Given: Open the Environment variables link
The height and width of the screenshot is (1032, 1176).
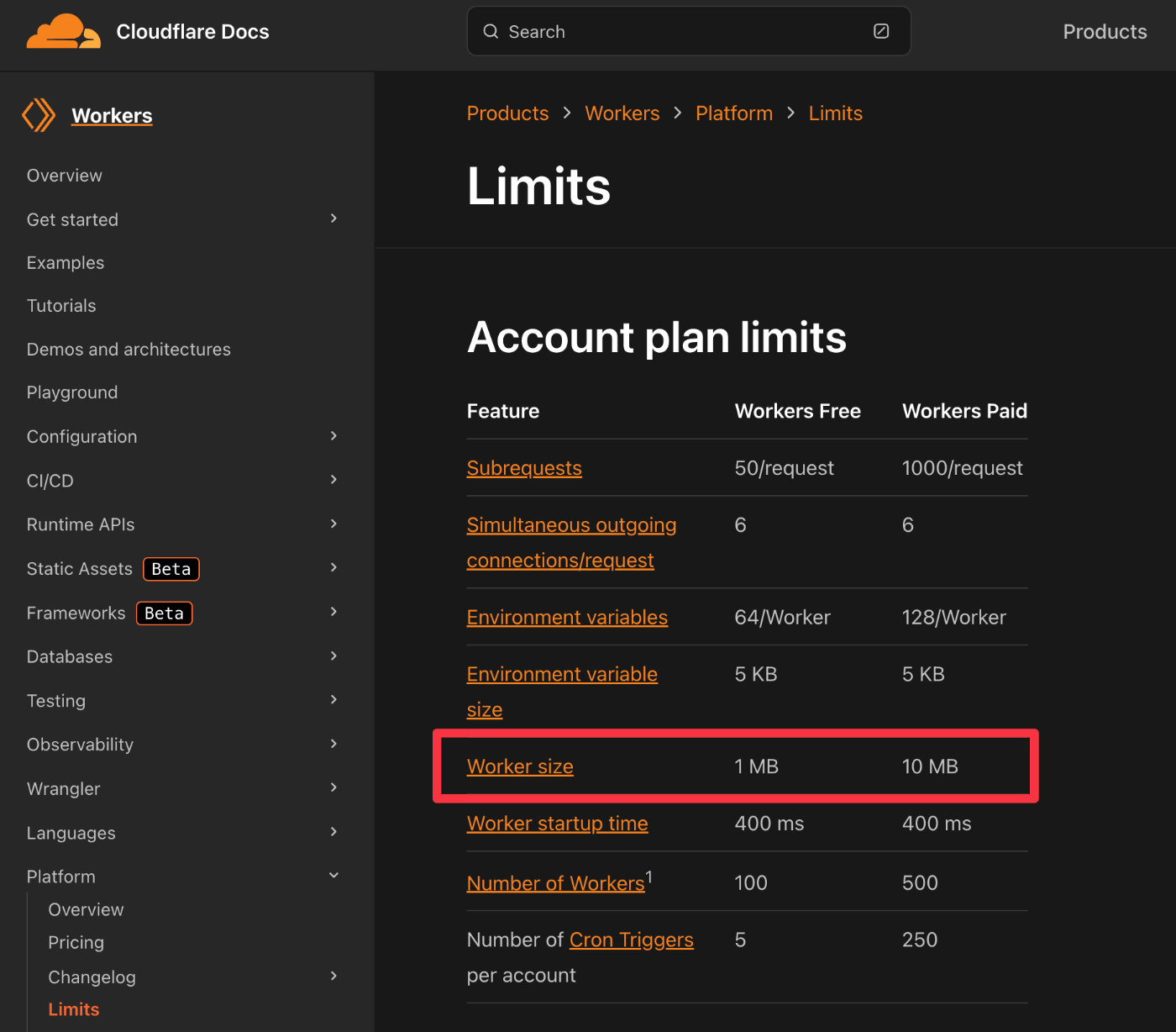Looking at the screenshot, I should coord(567,618).
